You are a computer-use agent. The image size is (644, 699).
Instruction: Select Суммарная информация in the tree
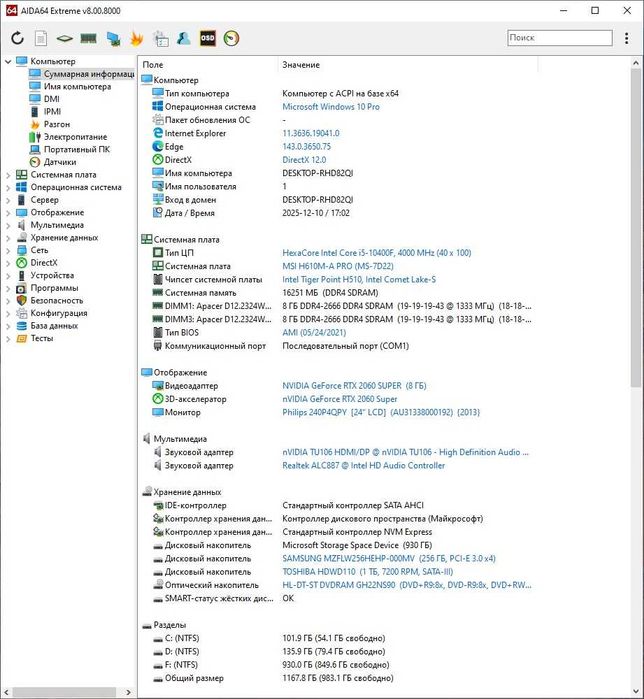click(89, 74)
